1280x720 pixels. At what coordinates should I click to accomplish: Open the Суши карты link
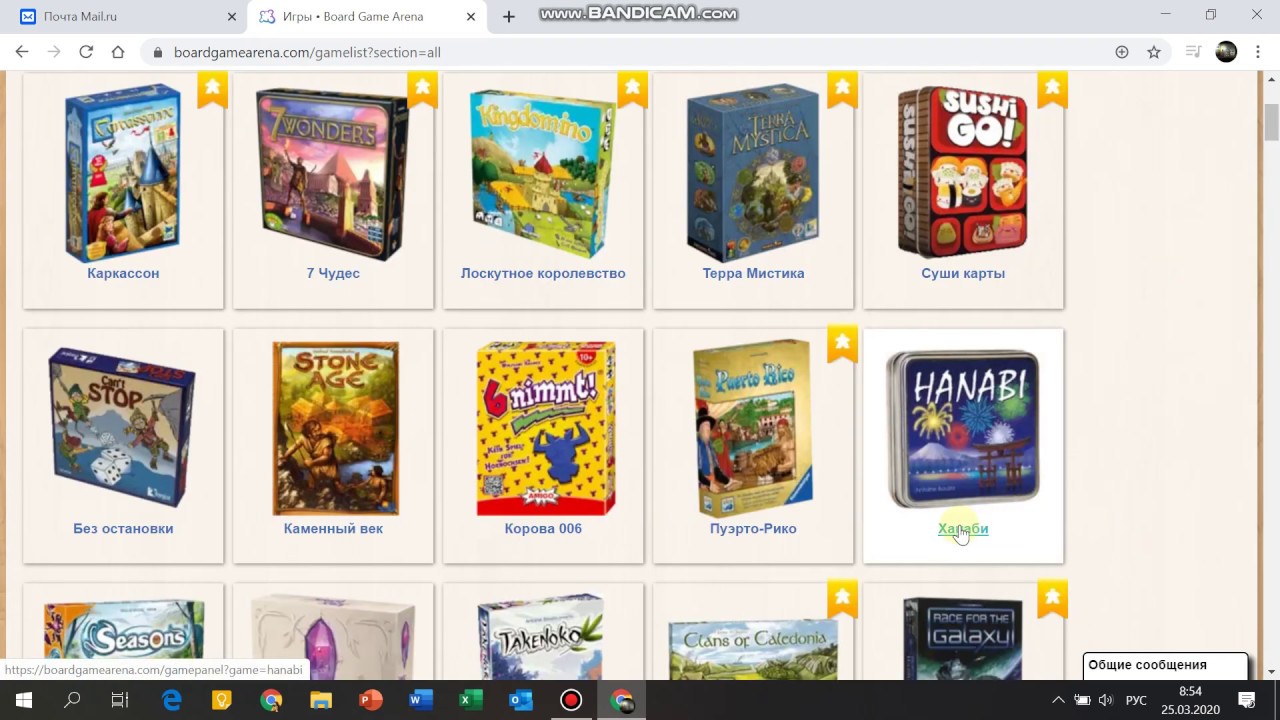(963, 273)
